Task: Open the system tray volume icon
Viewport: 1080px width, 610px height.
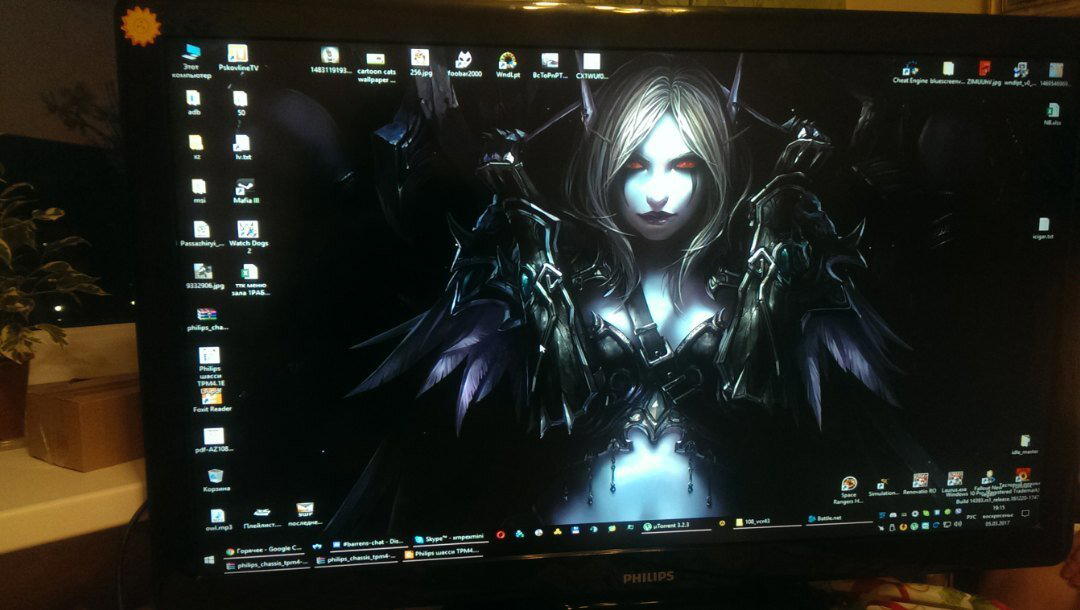Action: [x=958, y=524]
